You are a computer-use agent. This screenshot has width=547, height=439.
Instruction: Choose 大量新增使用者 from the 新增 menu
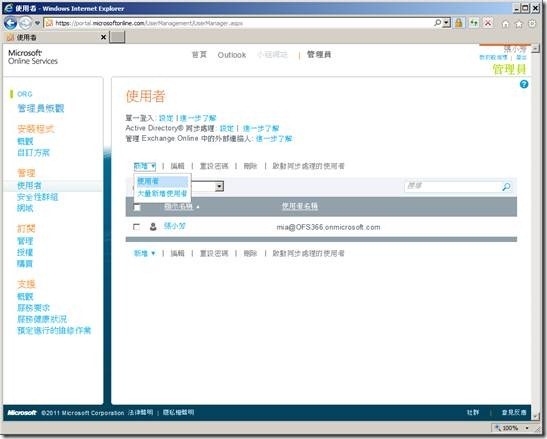coord(162,193)
